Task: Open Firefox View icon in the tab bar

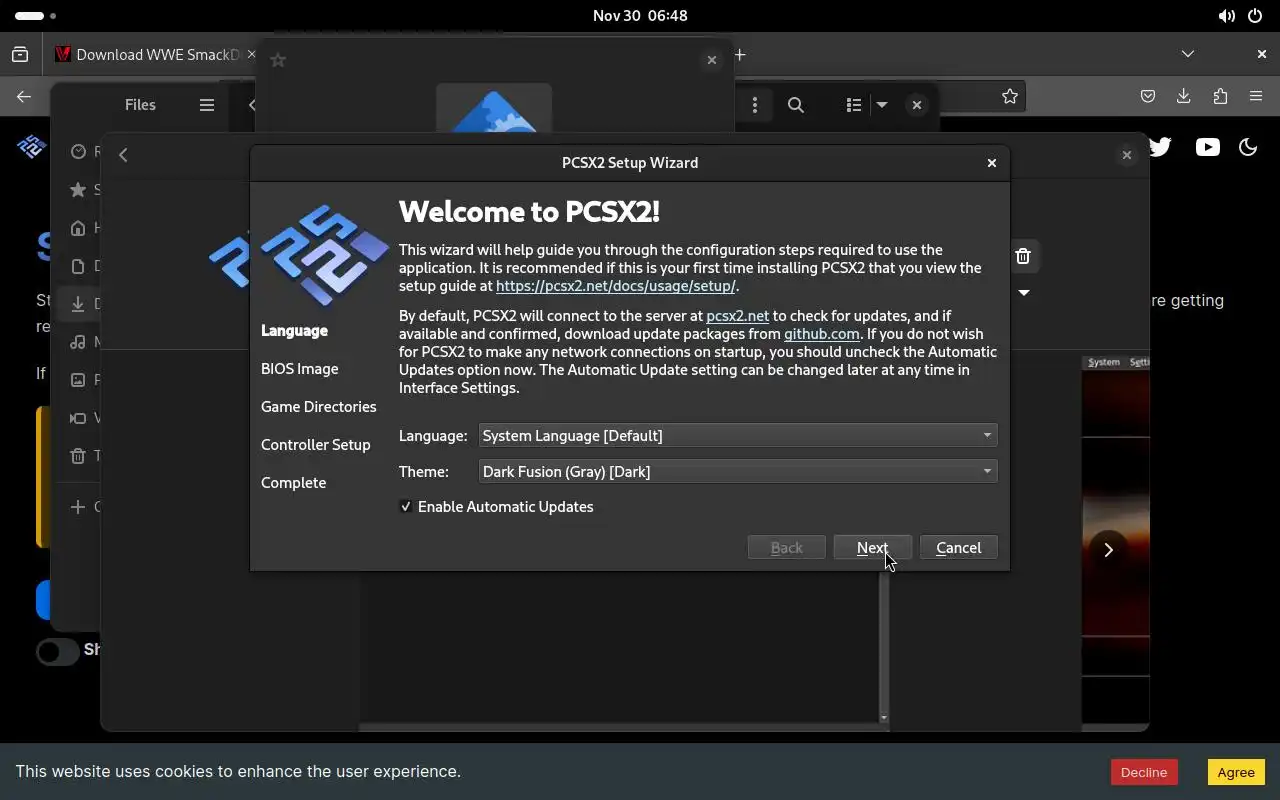Action: [20, 55]
